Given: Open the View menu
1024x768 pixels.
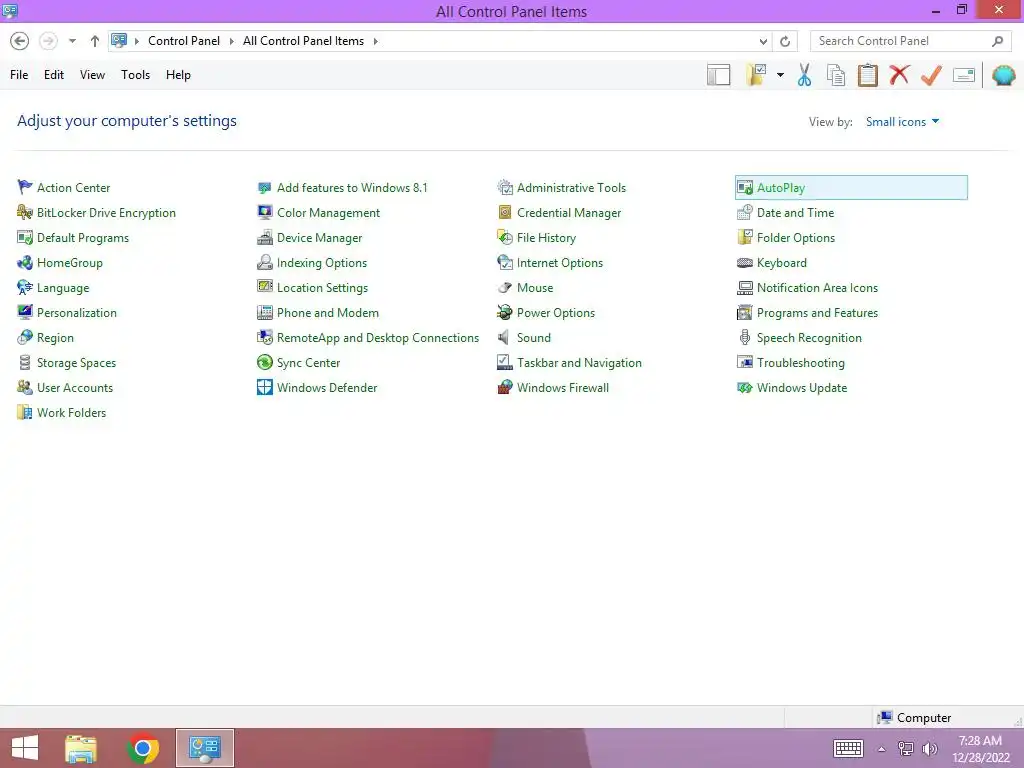Looking at the screenshot, I should click(92, 75).
